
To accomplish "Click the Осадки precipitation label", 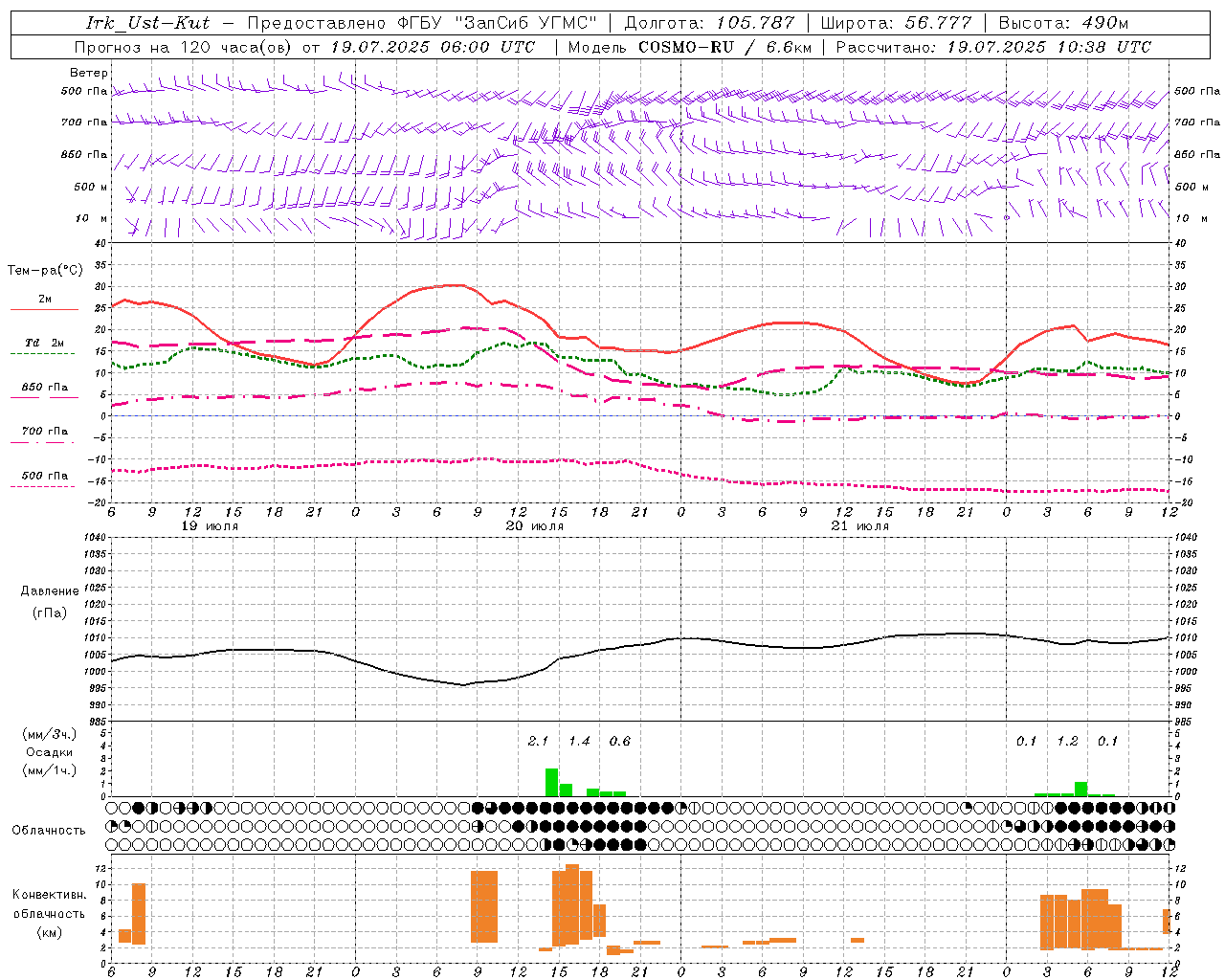I will [49, 752].
